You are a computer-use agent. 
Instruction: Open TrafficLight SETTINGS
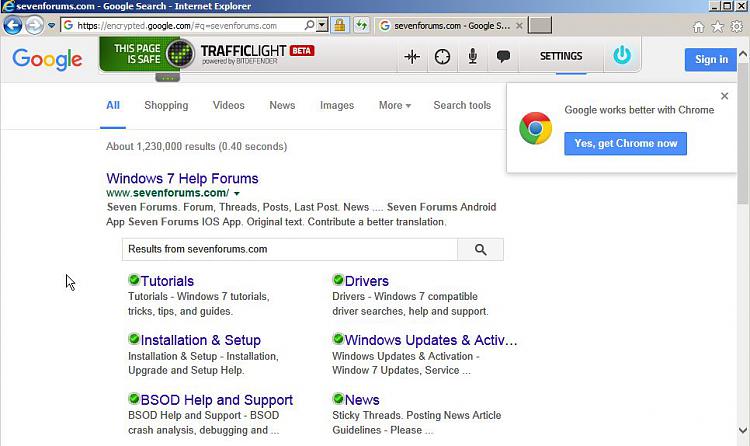(561, 56)
